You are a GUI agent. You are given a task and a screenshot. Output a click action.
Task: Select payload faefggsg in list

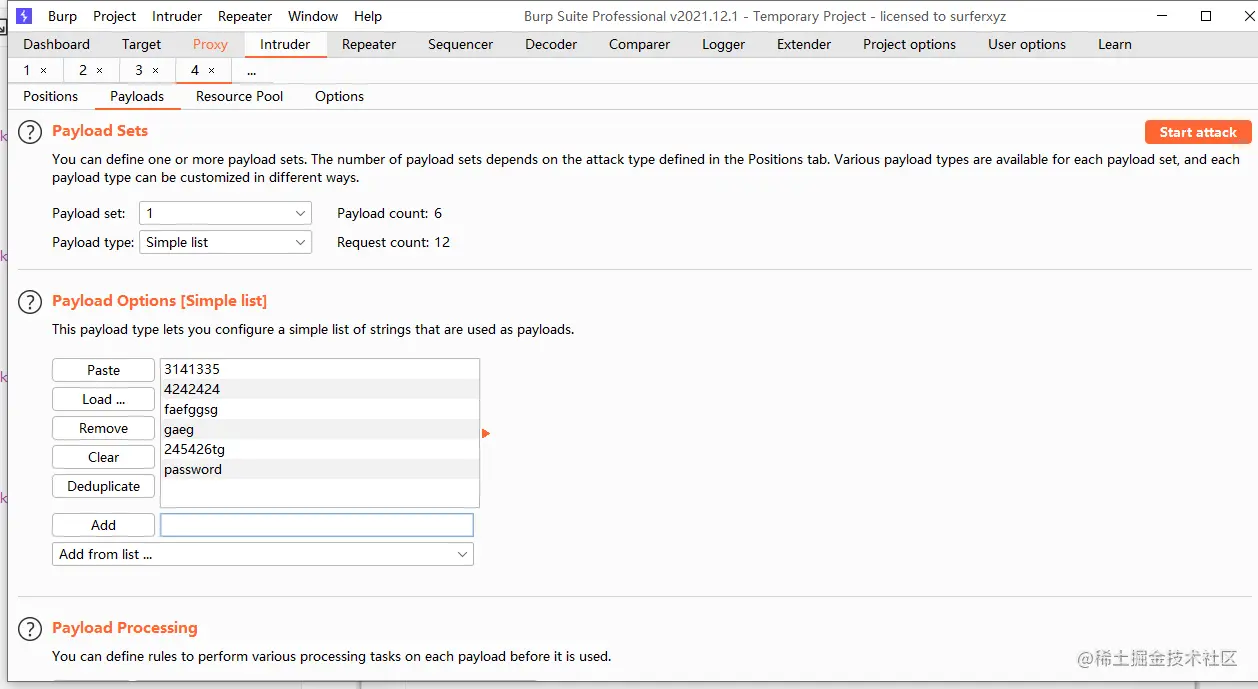pos(320,409)
